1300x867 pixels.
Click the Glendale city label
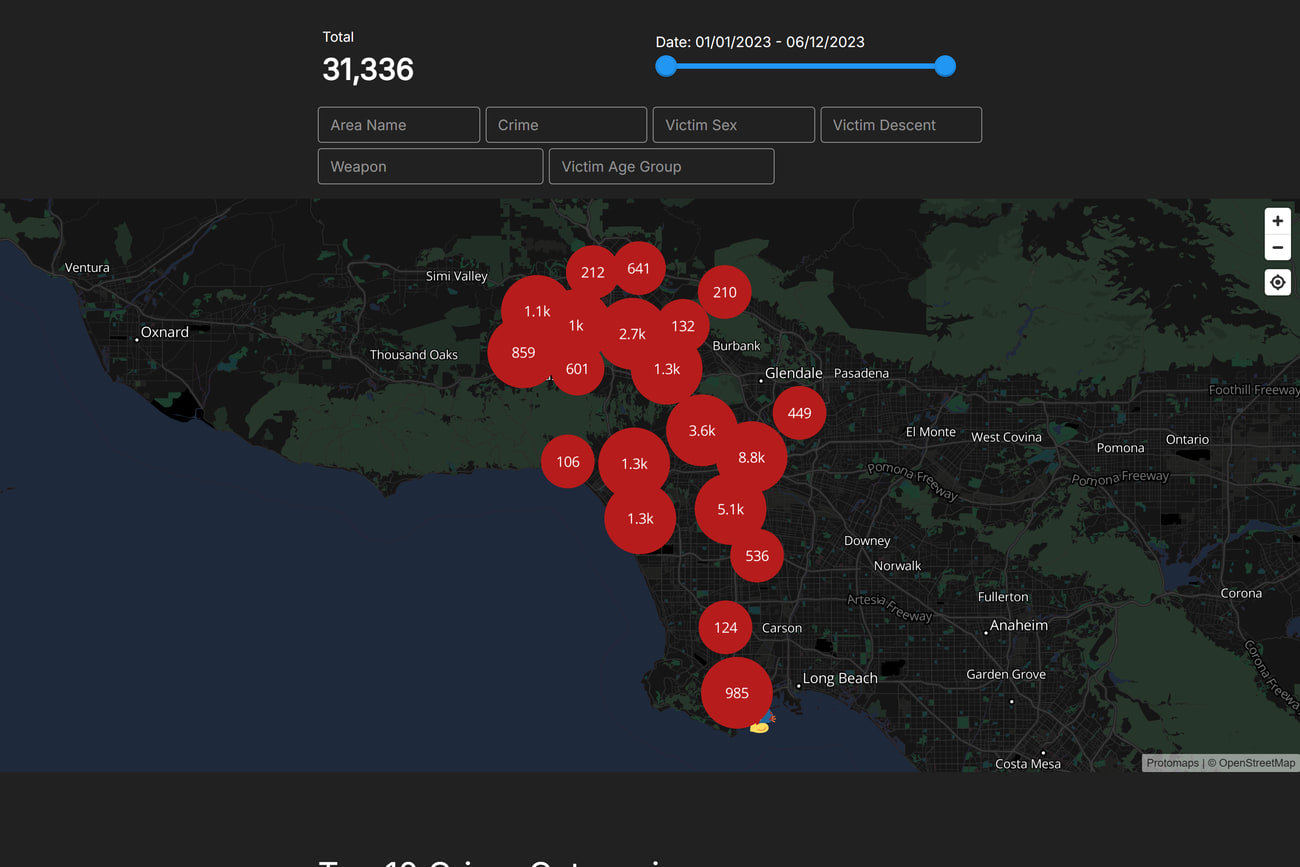coord(793,373)
